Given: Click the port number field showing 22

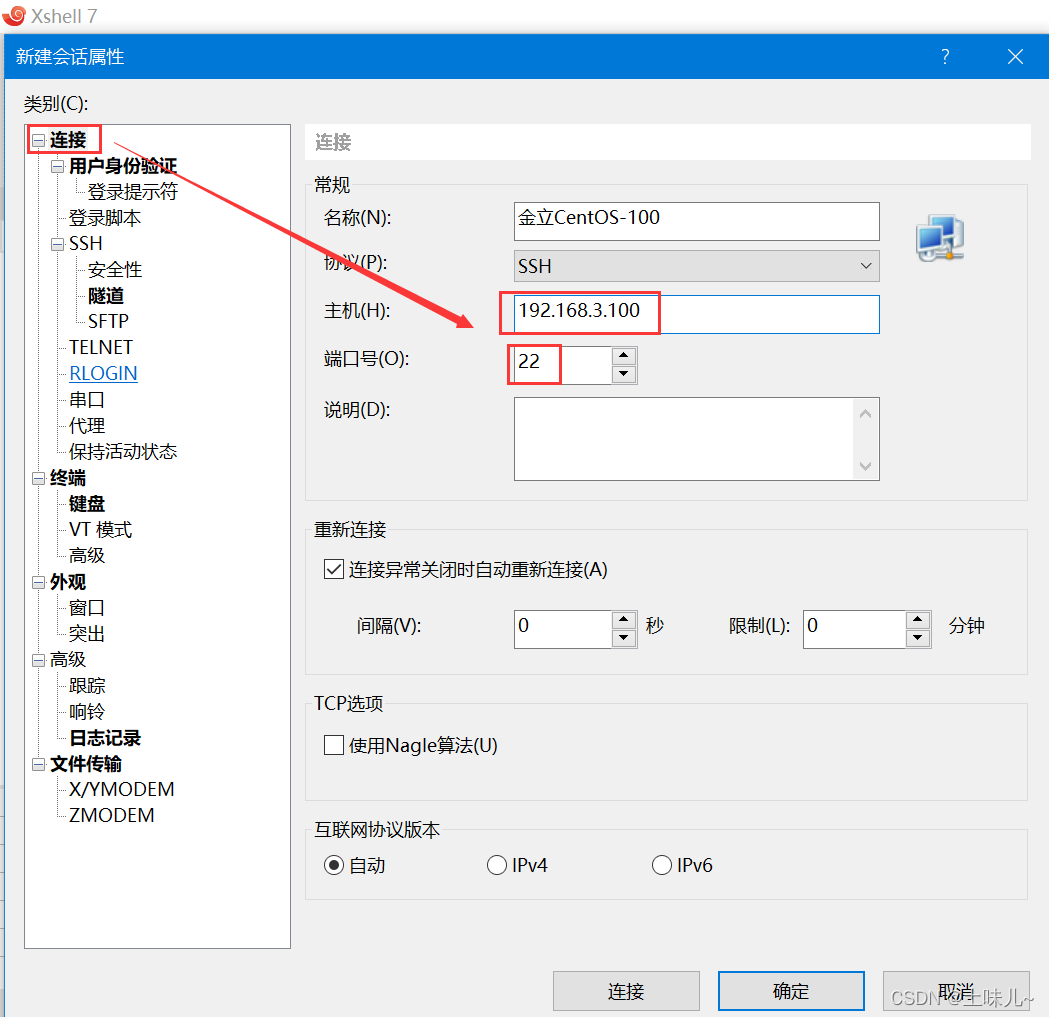Looking at the screenshot, I should (563, 365).
